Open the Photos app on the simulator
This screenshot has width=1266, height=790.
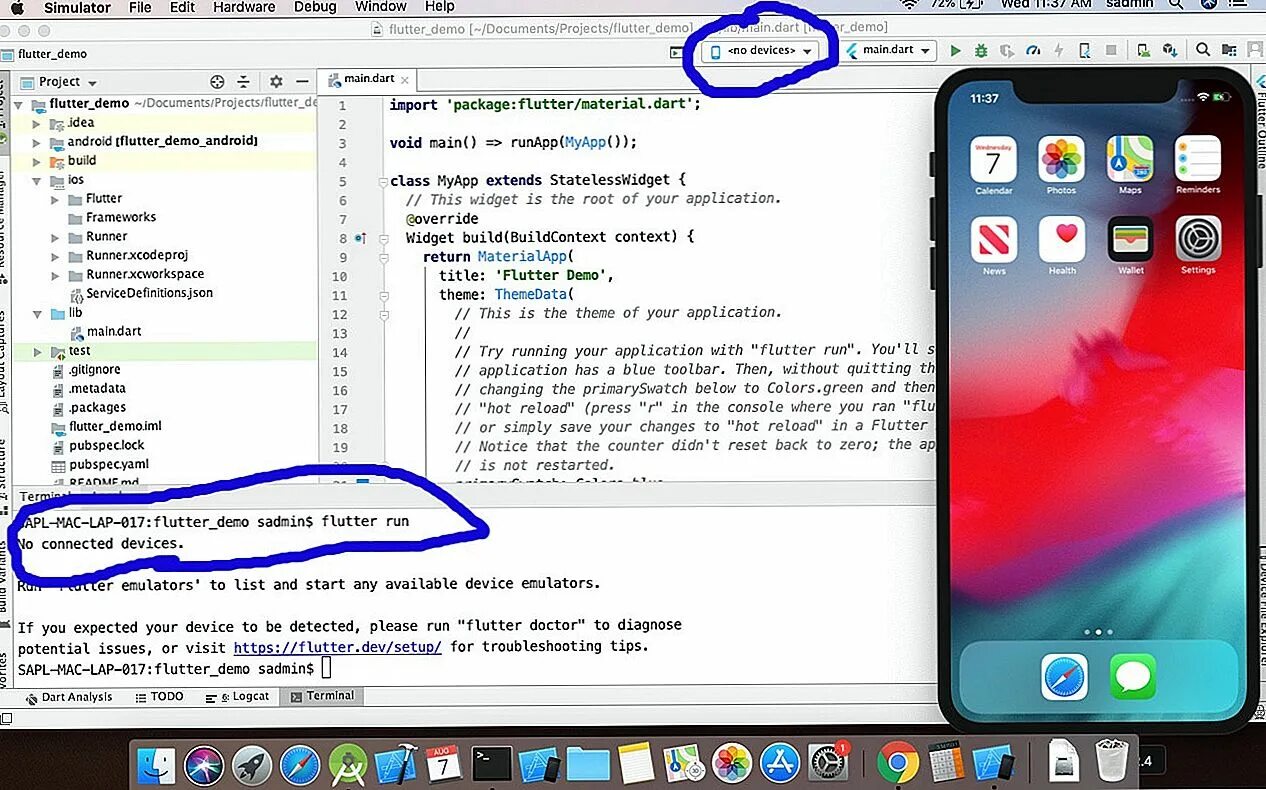pos(1061,165)
